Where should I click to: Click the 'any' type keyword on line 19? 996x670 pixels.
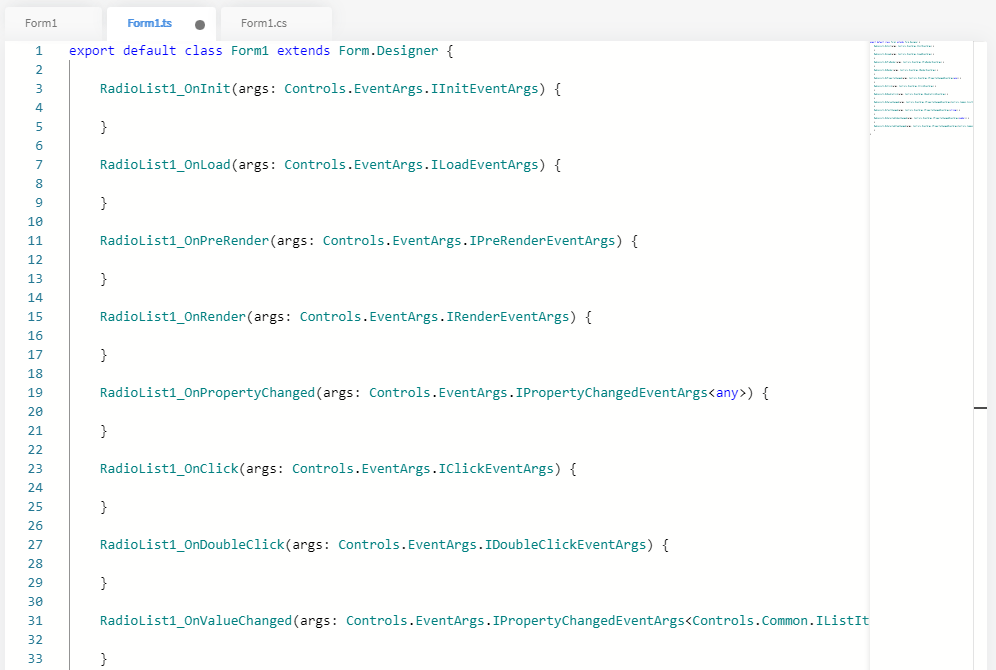coord(727,393)
